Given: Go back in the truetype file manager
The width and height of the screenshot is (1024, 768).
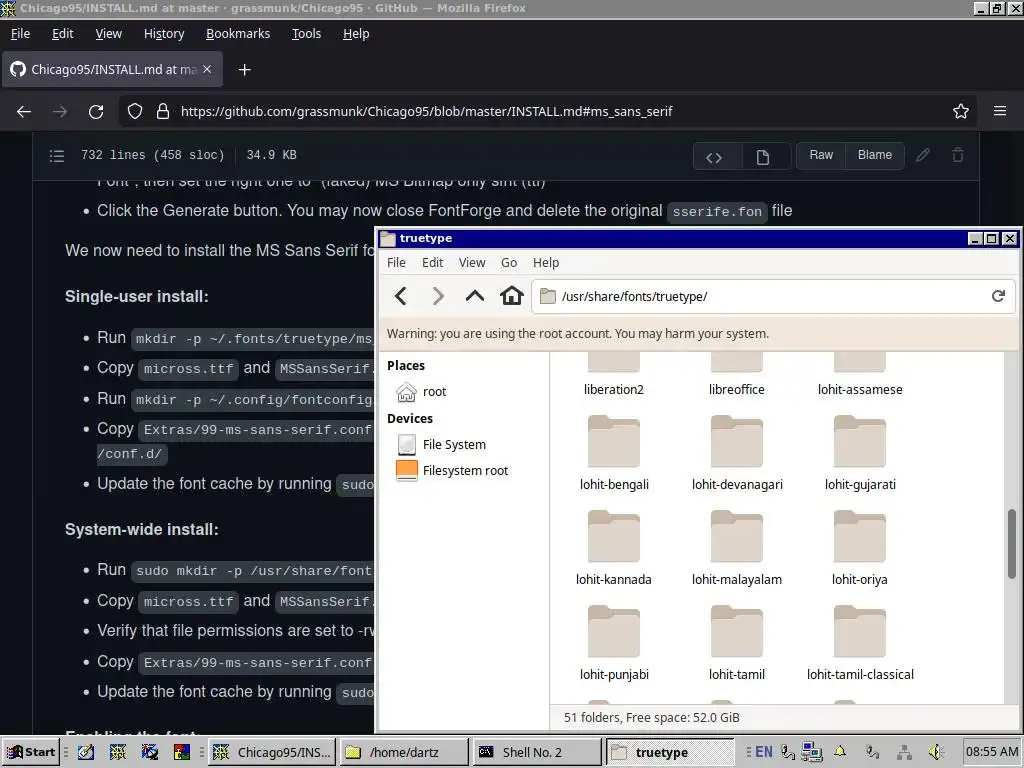Looking at the screenshot, I should click(401, 296).
